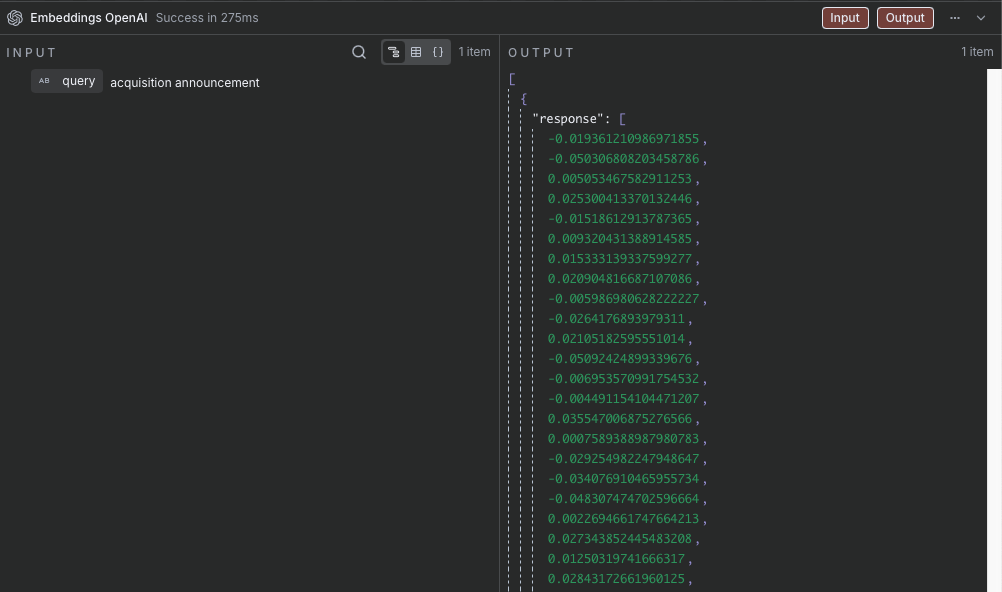Open the three-dot more options menu
Image resolution: width=1002 pixels, height=592 pixels.
pyautogui.click(x=955, y=18)
